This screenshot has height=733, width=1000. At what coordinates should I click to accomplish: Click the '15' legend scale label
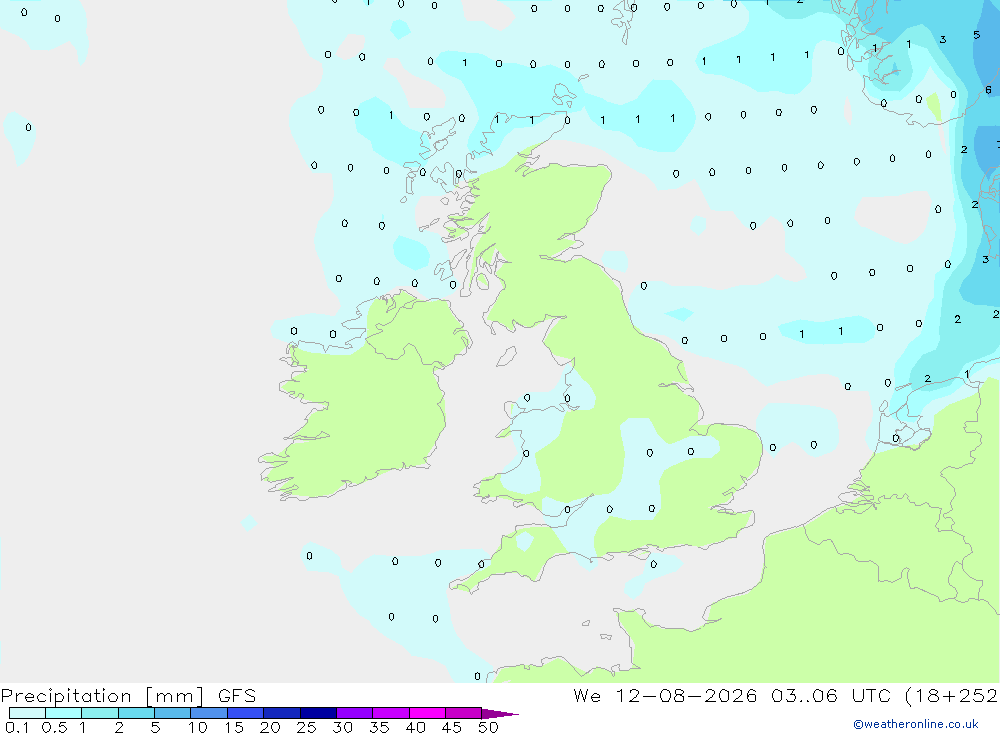pos(234,727)
